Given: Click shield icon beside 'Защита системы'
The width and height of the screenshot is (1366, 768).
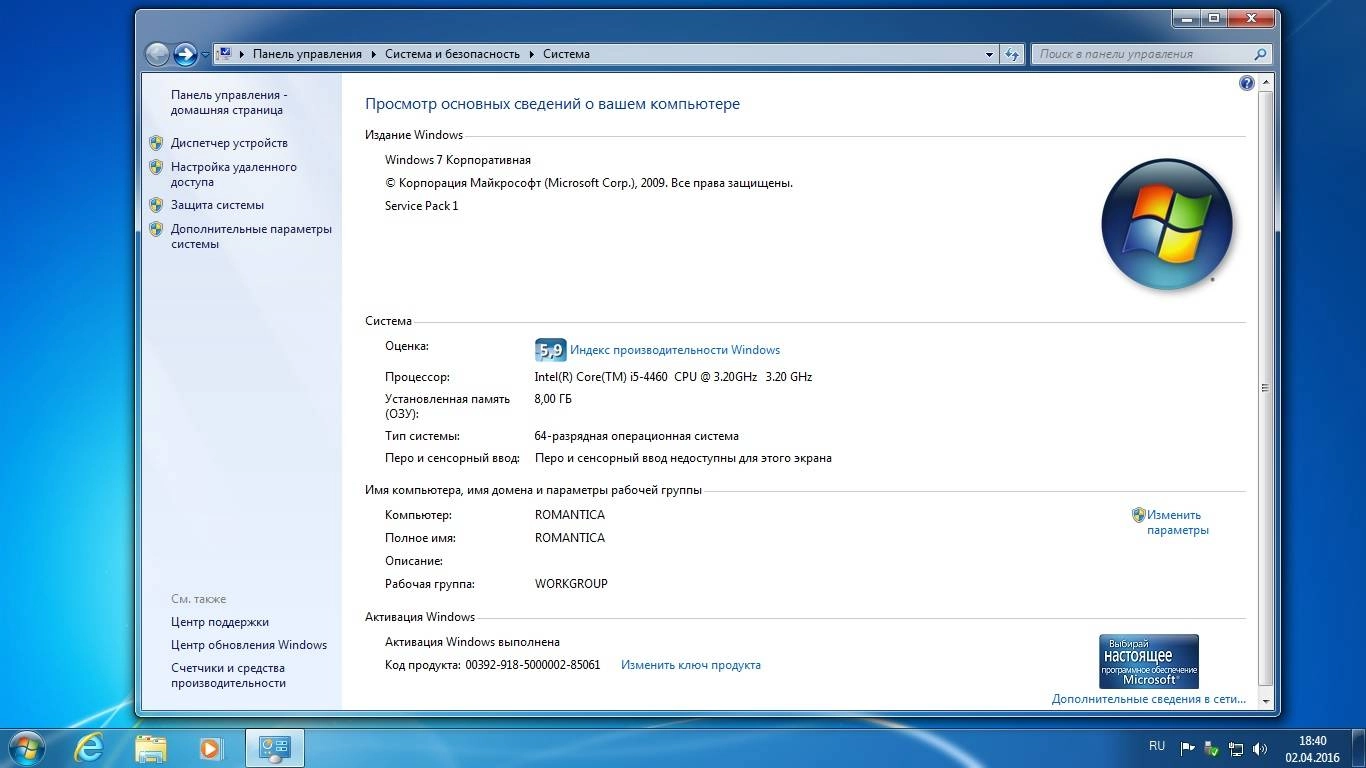Looking at the screenshot, I should [x=156, y=205].
